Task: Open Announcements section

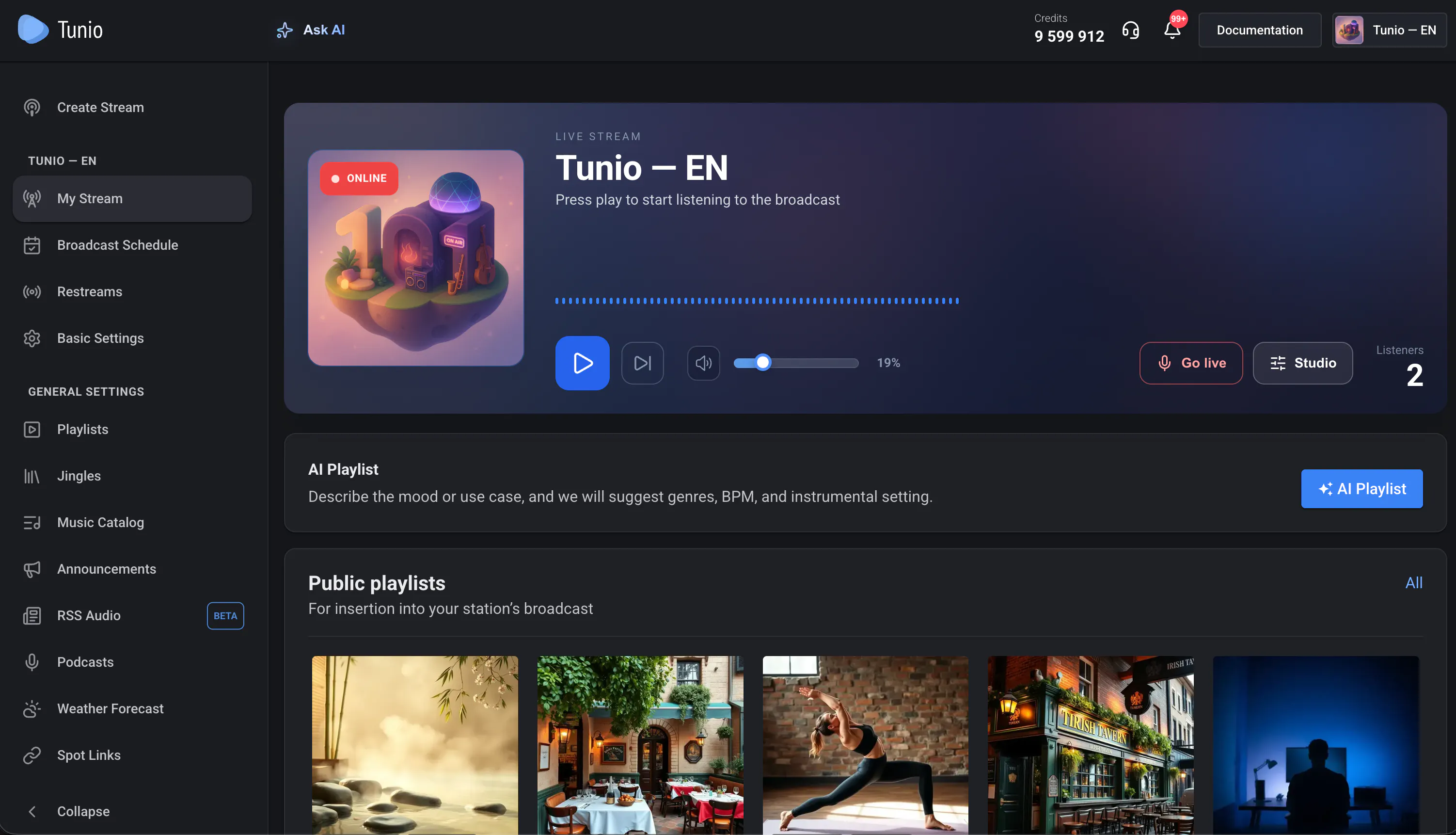Action: click(132, 568)
